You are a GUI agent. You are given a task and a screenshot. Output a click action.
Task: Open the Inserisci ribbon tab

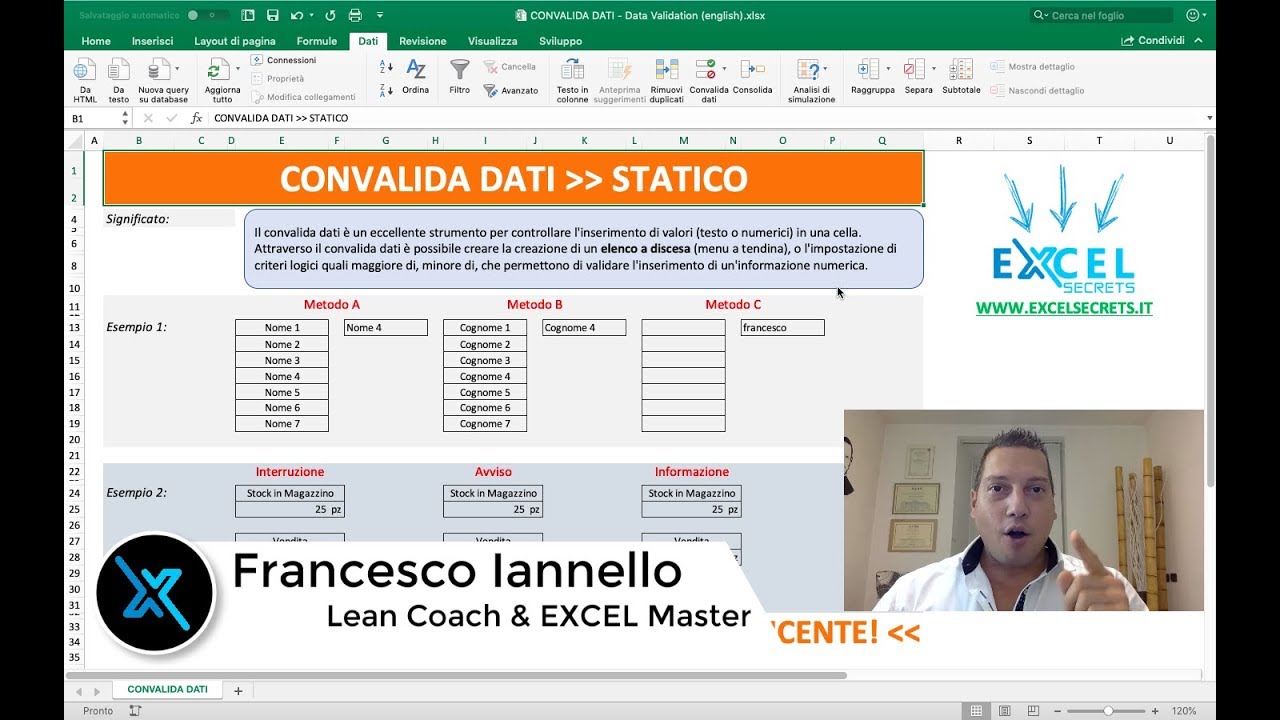pos(152,41)
